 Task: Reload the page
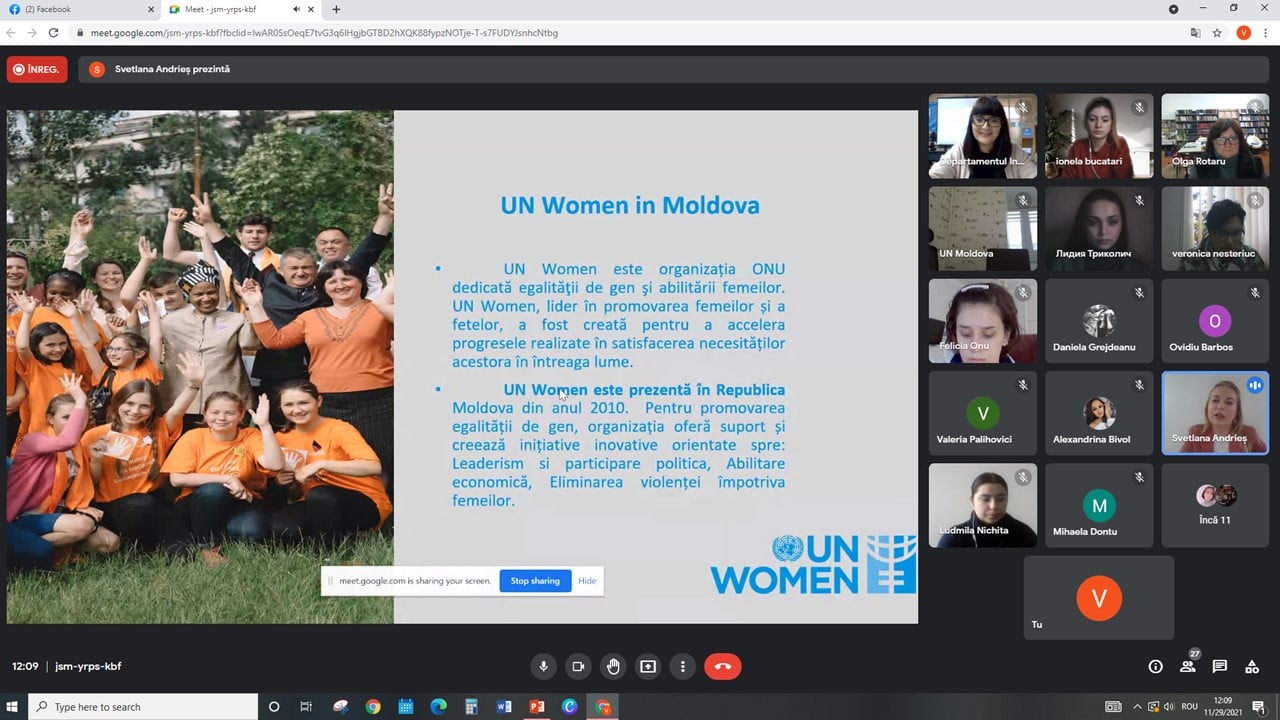(x=54, y=32)
